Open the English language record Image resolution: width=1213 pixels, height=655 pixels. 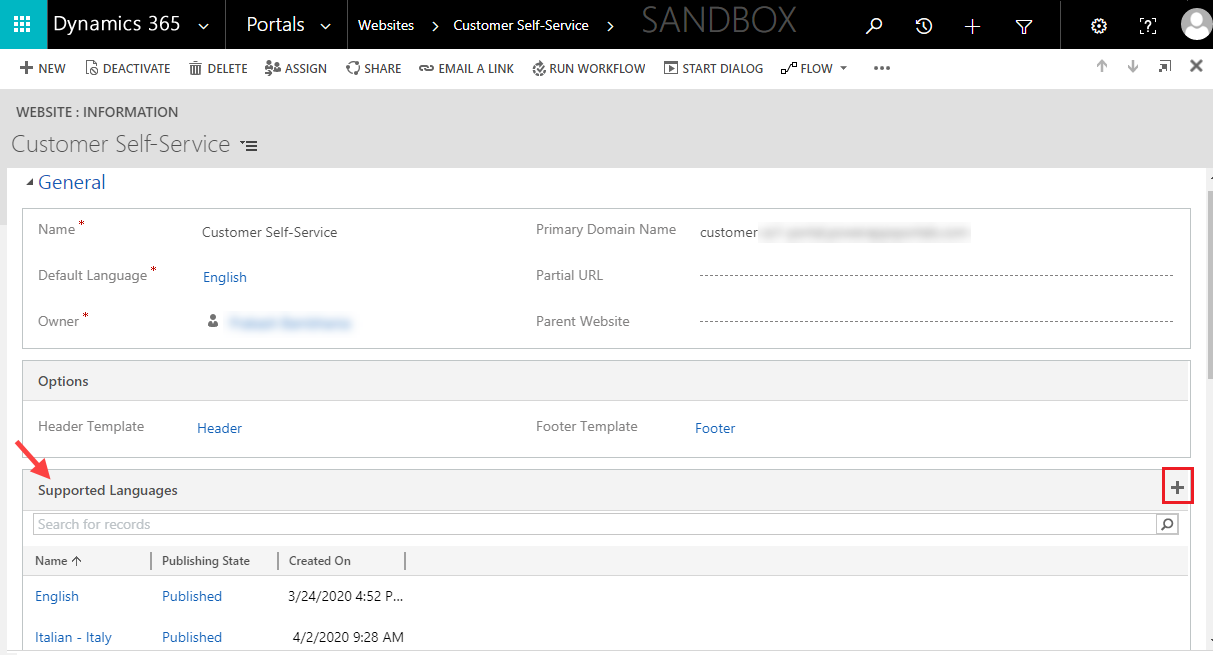point(57,596)
